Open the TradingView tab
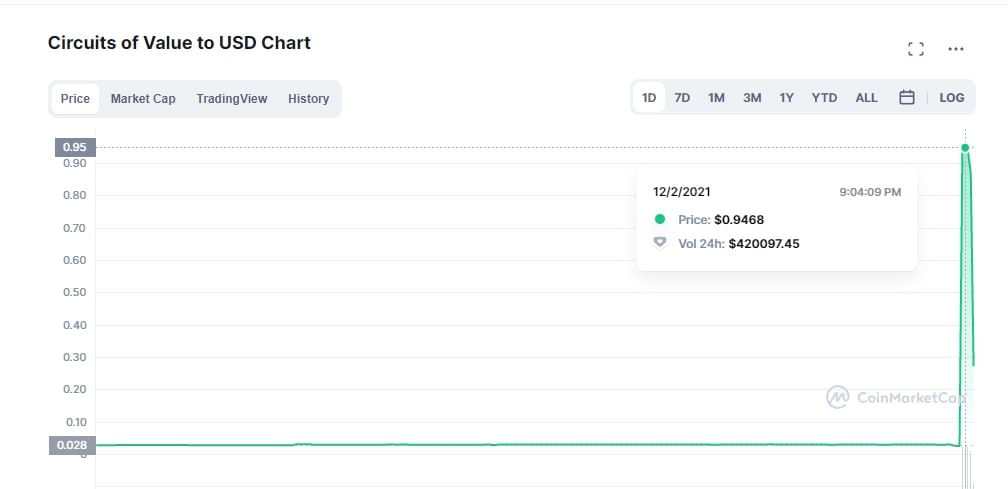 232,99
